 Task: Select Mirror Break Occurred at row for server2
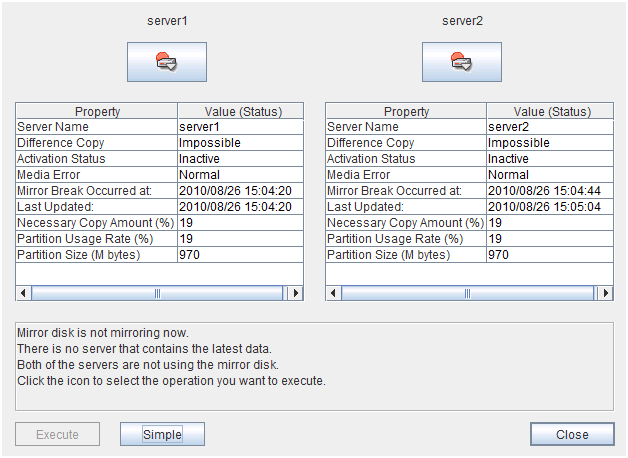click(x=406, y=191)
